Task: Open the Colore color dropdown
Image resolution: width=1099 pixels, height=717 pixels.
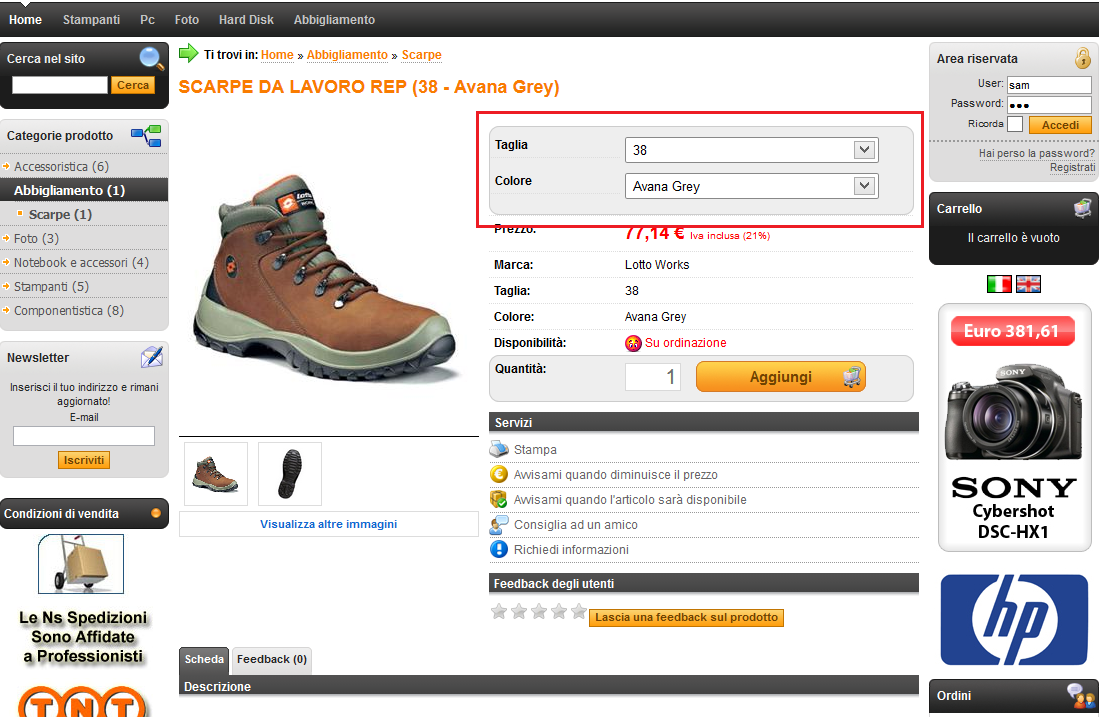Action: (x=751, y=186)
